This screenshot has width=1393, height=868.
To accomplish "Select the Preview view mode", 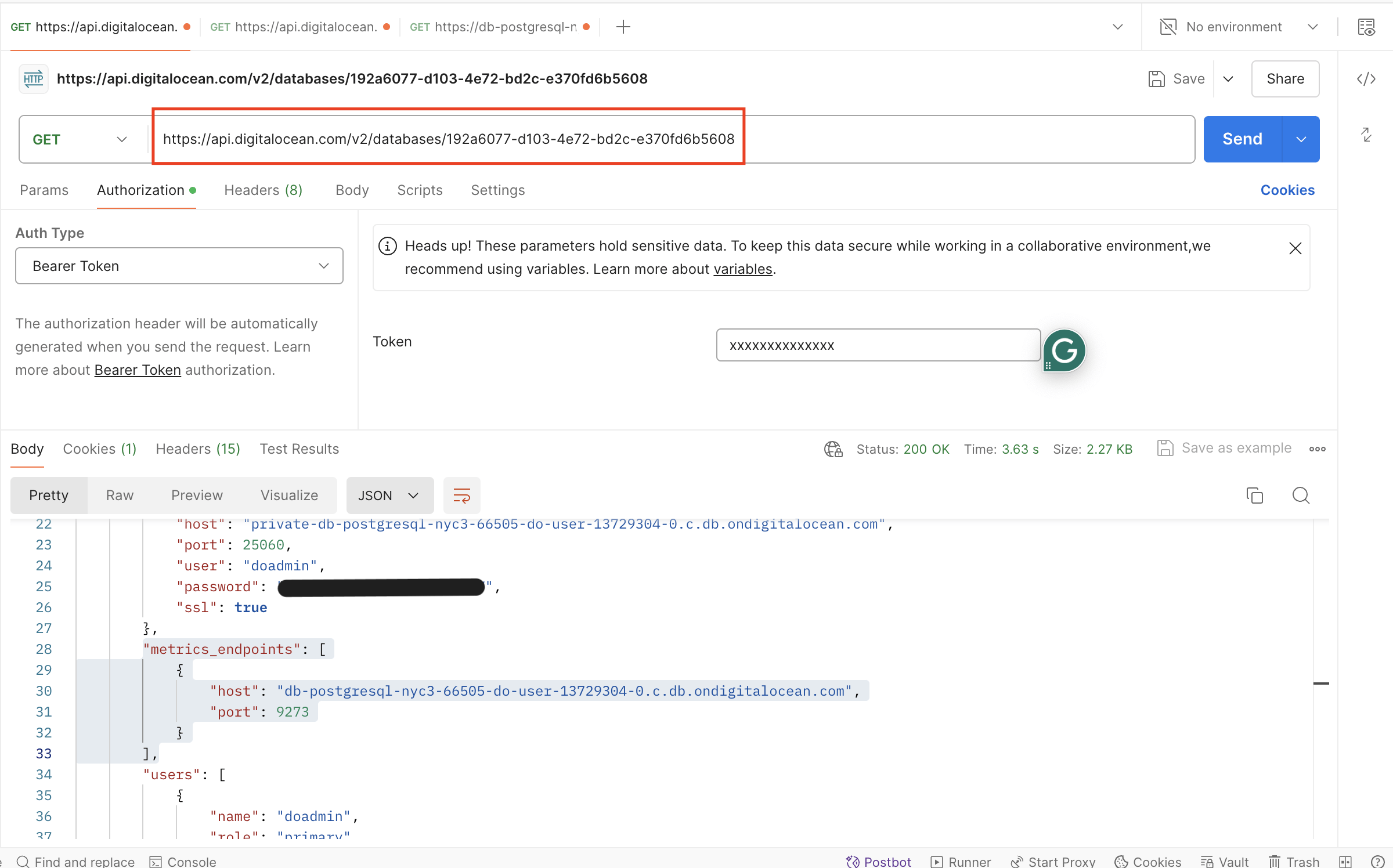I will pyautogui.click(x=197, y=496).
